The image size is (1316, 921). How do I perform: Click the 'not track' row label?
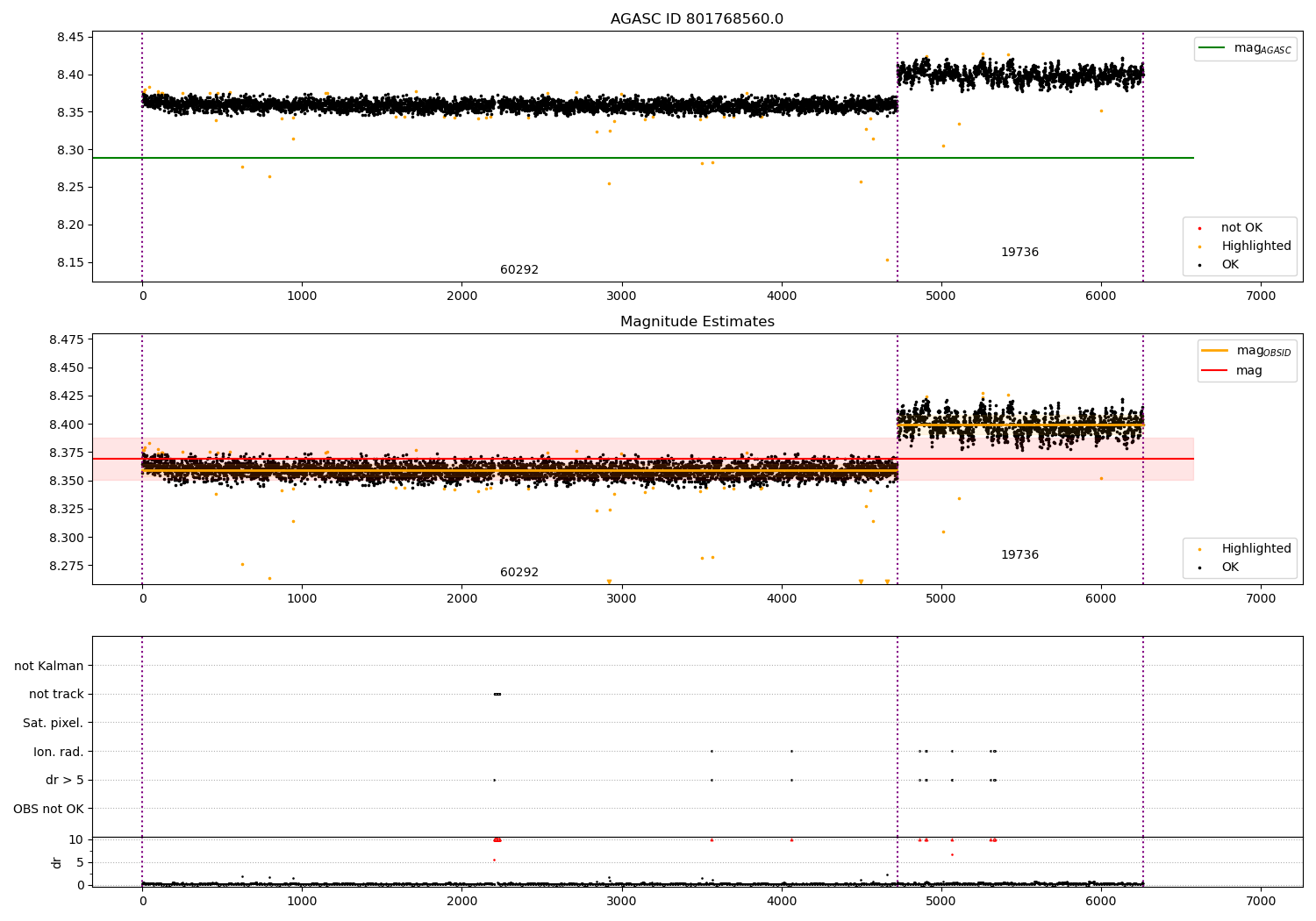coord(56,695)
